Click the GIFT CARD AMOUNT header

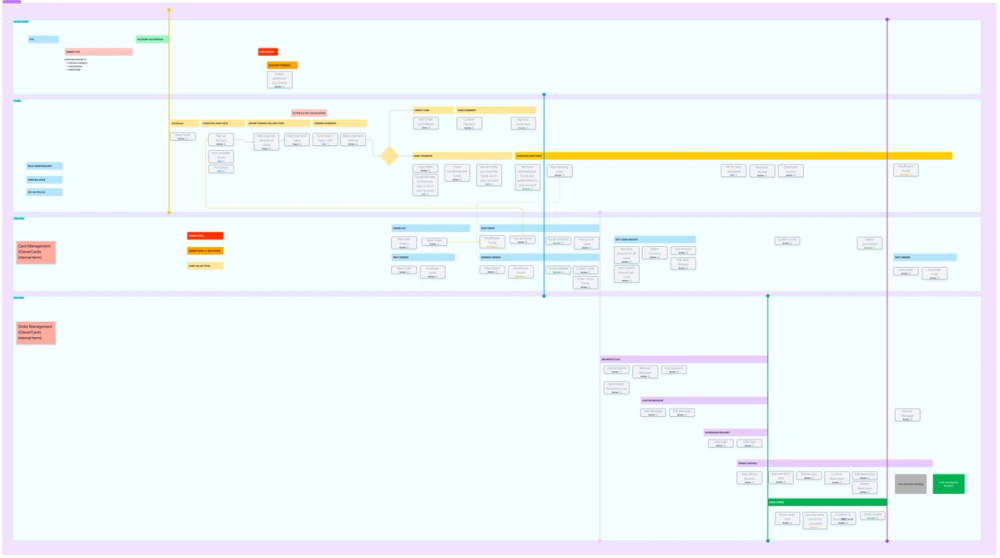coord(655,239)
